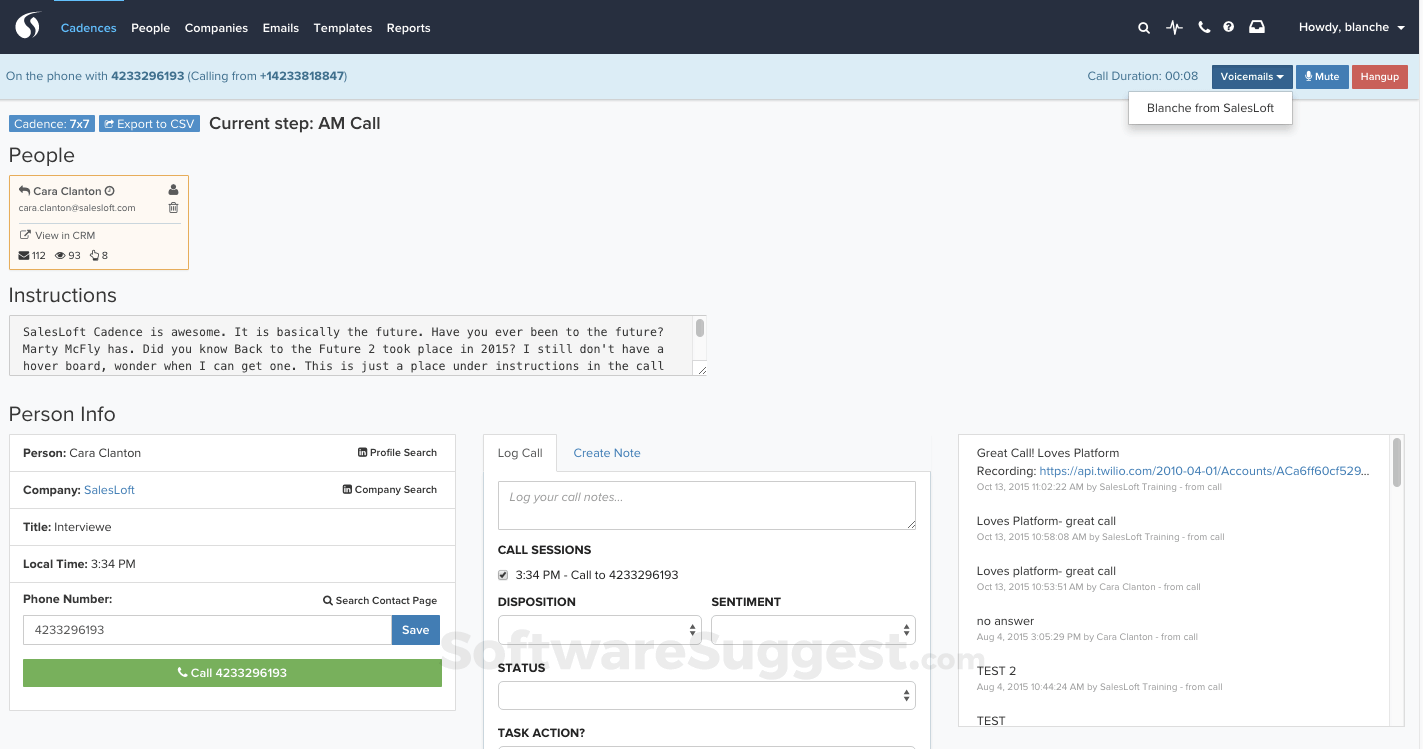
Task: Click the Call Duration readout
Action: 1143,76
